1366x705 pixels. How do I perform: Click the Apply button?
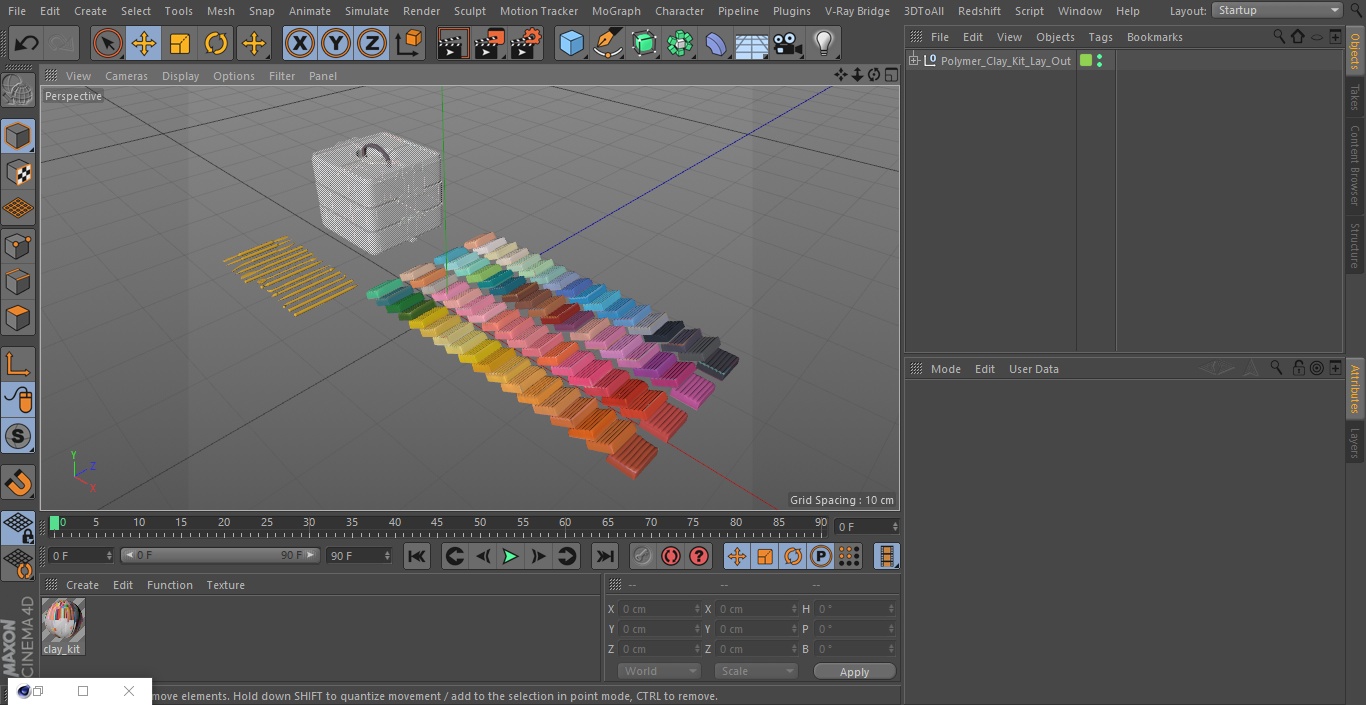tap(854, 672)
